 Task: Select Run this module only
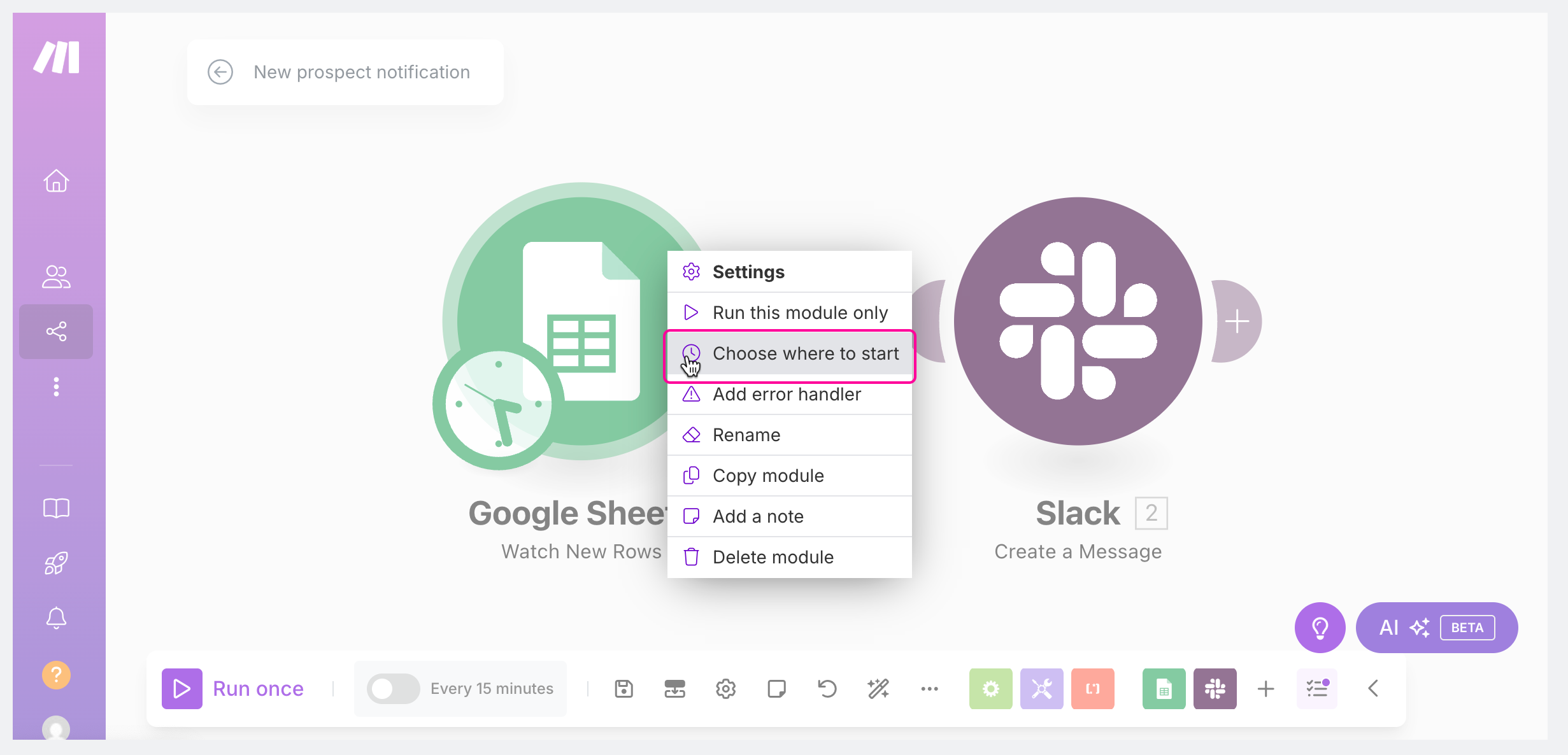coord(790,313)
